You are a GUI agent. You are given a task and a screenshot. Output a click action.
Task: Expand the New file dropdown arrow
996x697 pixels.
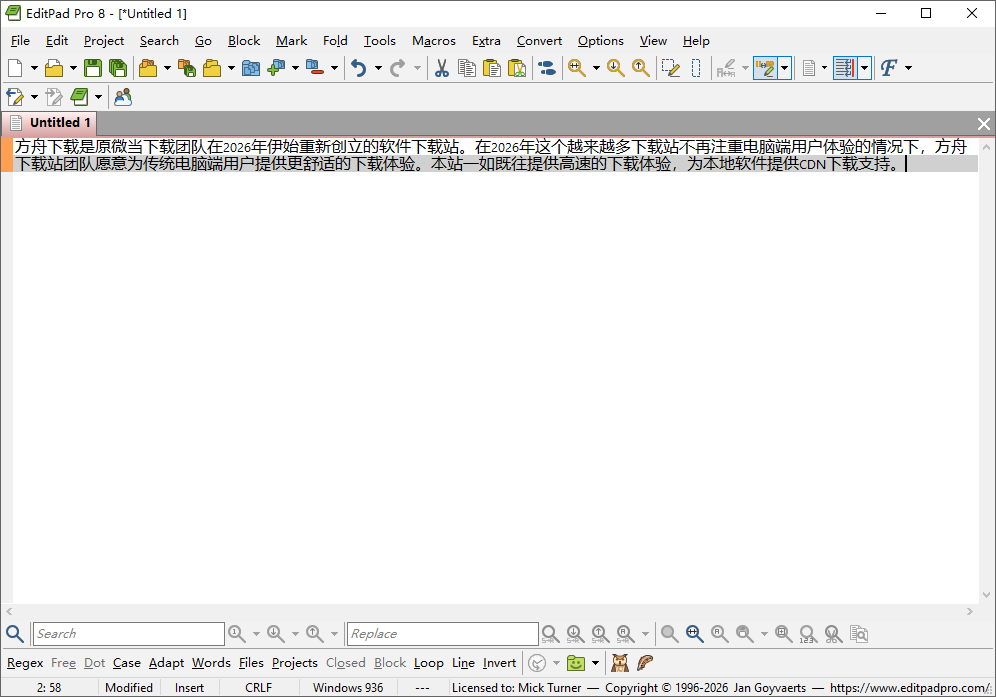click(34, 68)
